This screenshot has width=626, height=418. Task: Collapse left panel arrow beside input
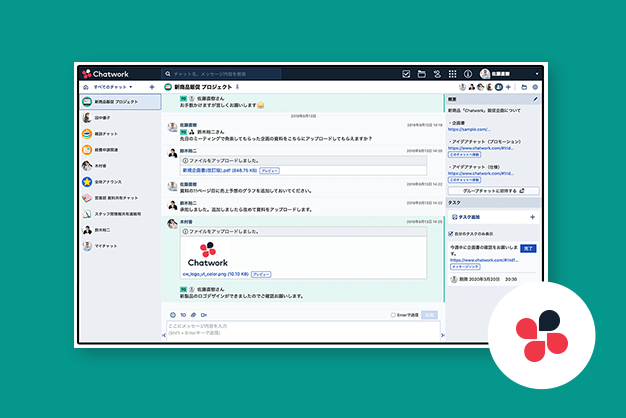coord(164,335)
